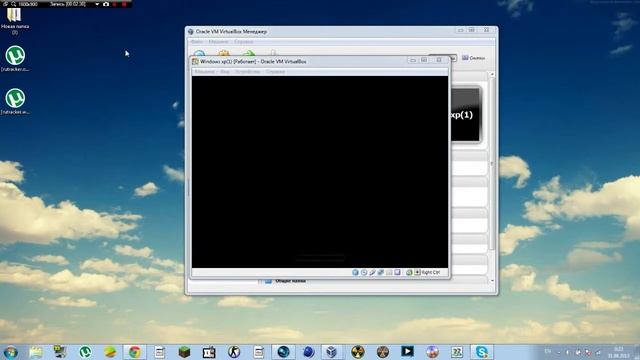This screenshot has width=640, height=360.
Task: Click the green arrow Start icon in Manager toolbar
Action: coord(249,53)
